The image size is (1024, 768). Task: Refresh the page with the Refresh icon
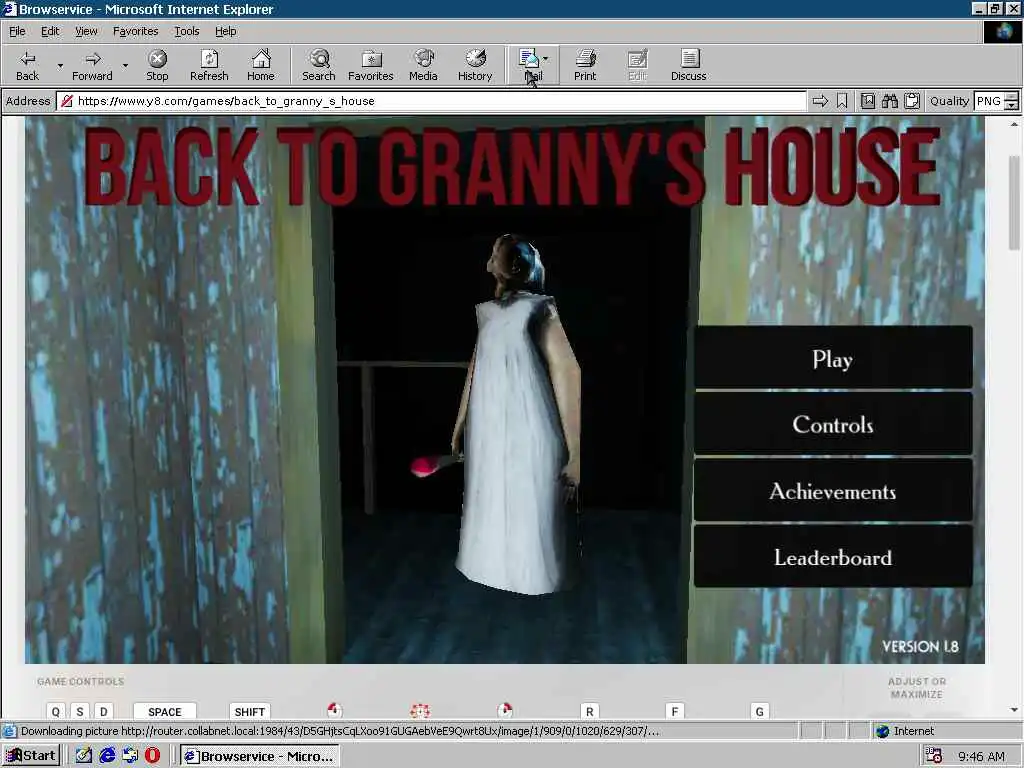click(209, 59)
